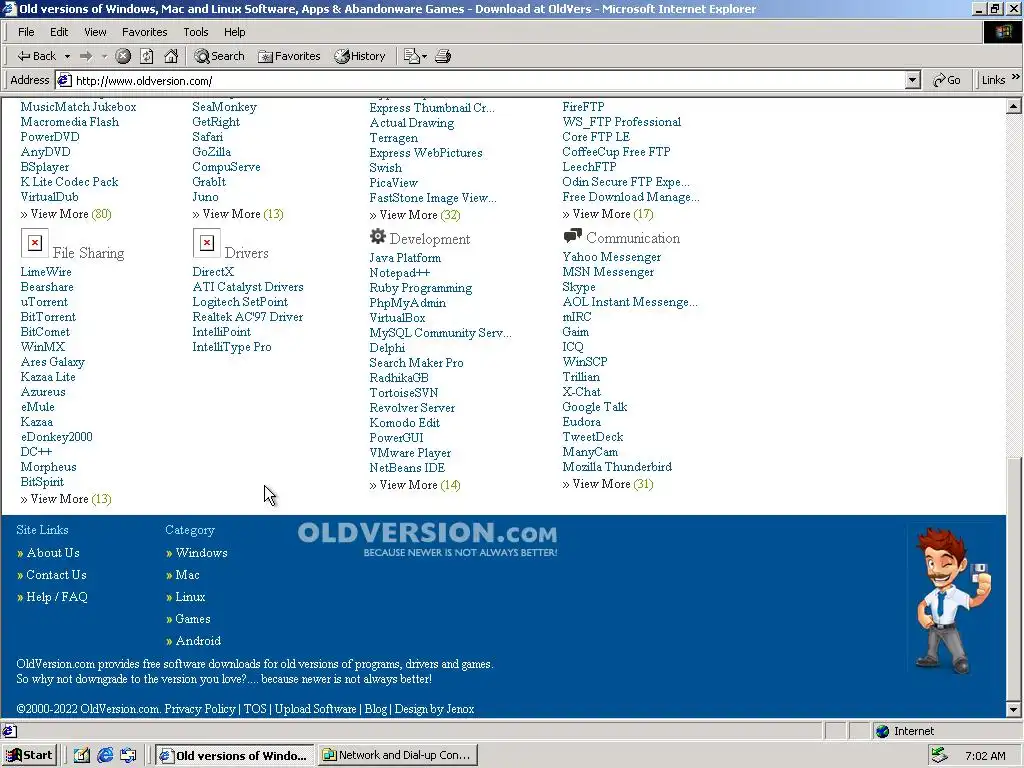This screenshot has height=768, width=1024.
Task: Open the Mail button dropdown arrow
Action: 424,56
